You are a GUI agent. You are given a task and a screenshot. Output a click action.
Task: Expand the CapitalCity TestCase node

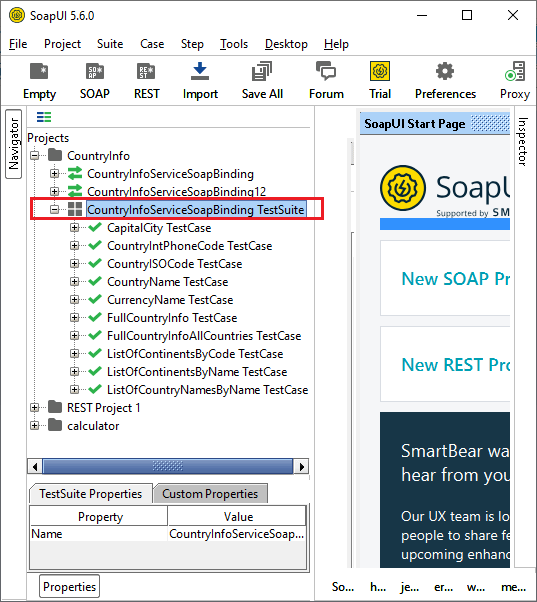point(74,228)
